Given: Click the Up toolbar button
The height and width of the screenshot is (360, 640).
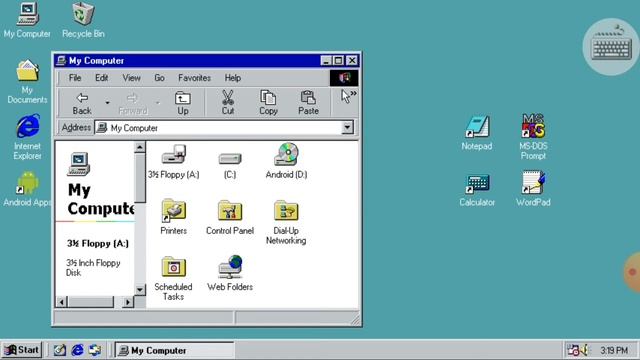Looking at the screenshot, I should click(x=182, y=103).
